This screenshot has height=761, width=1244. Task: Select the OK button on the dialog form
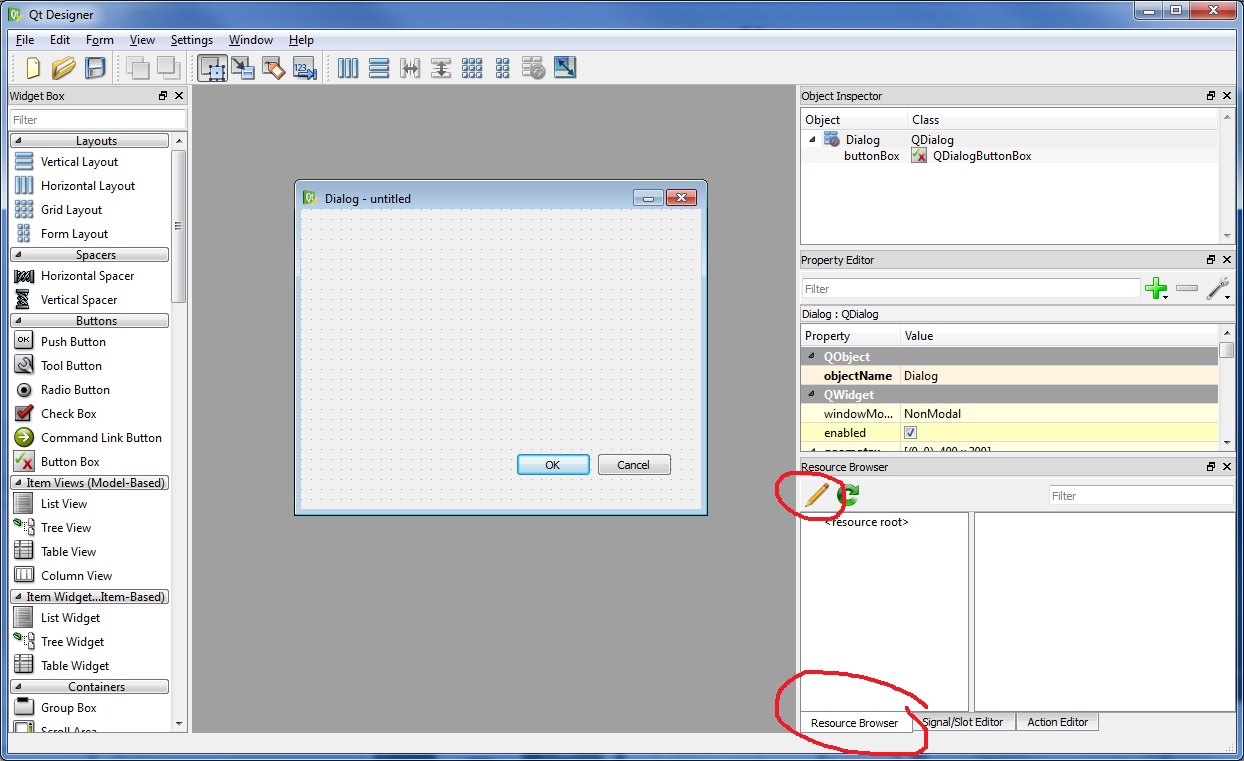coord(553,464)
